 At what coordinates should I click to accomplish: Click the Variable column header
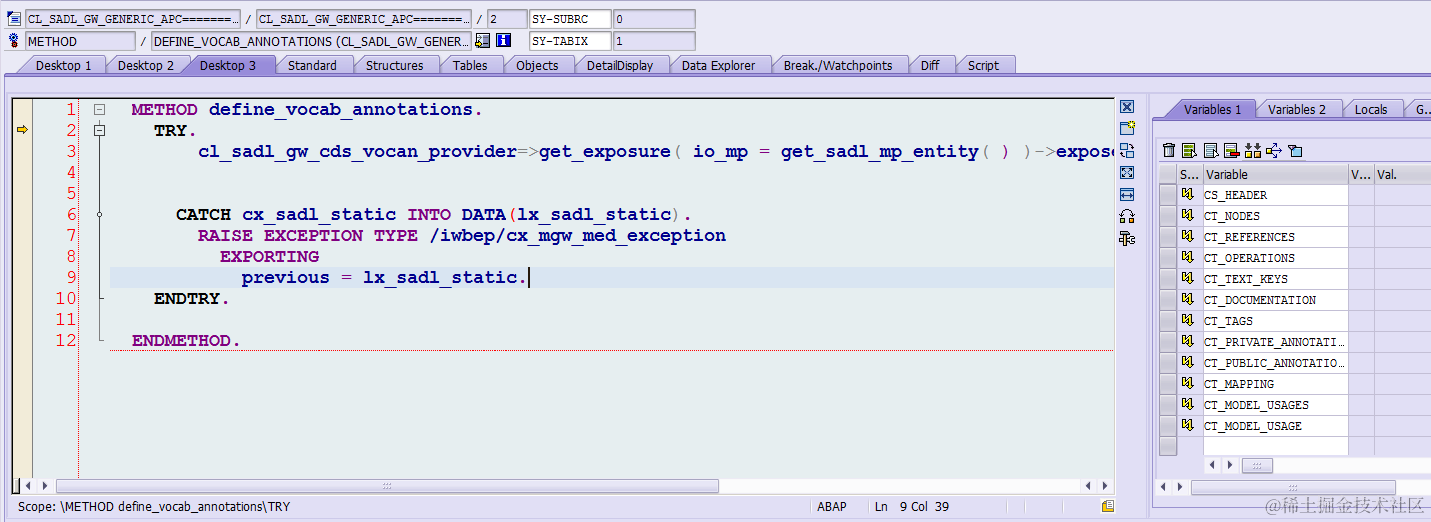[1275, 174]
